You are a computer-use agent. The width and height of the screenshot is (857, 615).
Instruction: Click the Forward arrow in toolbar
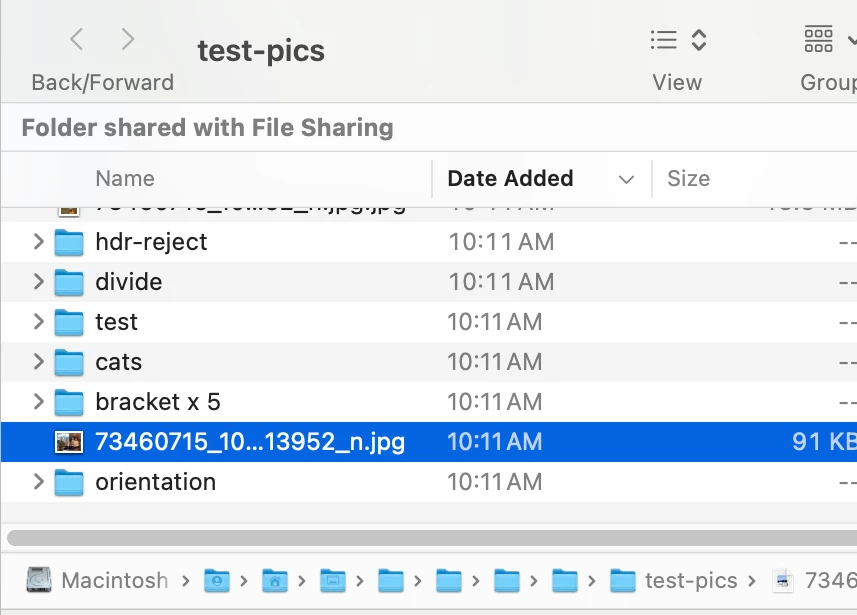point(127,40)
